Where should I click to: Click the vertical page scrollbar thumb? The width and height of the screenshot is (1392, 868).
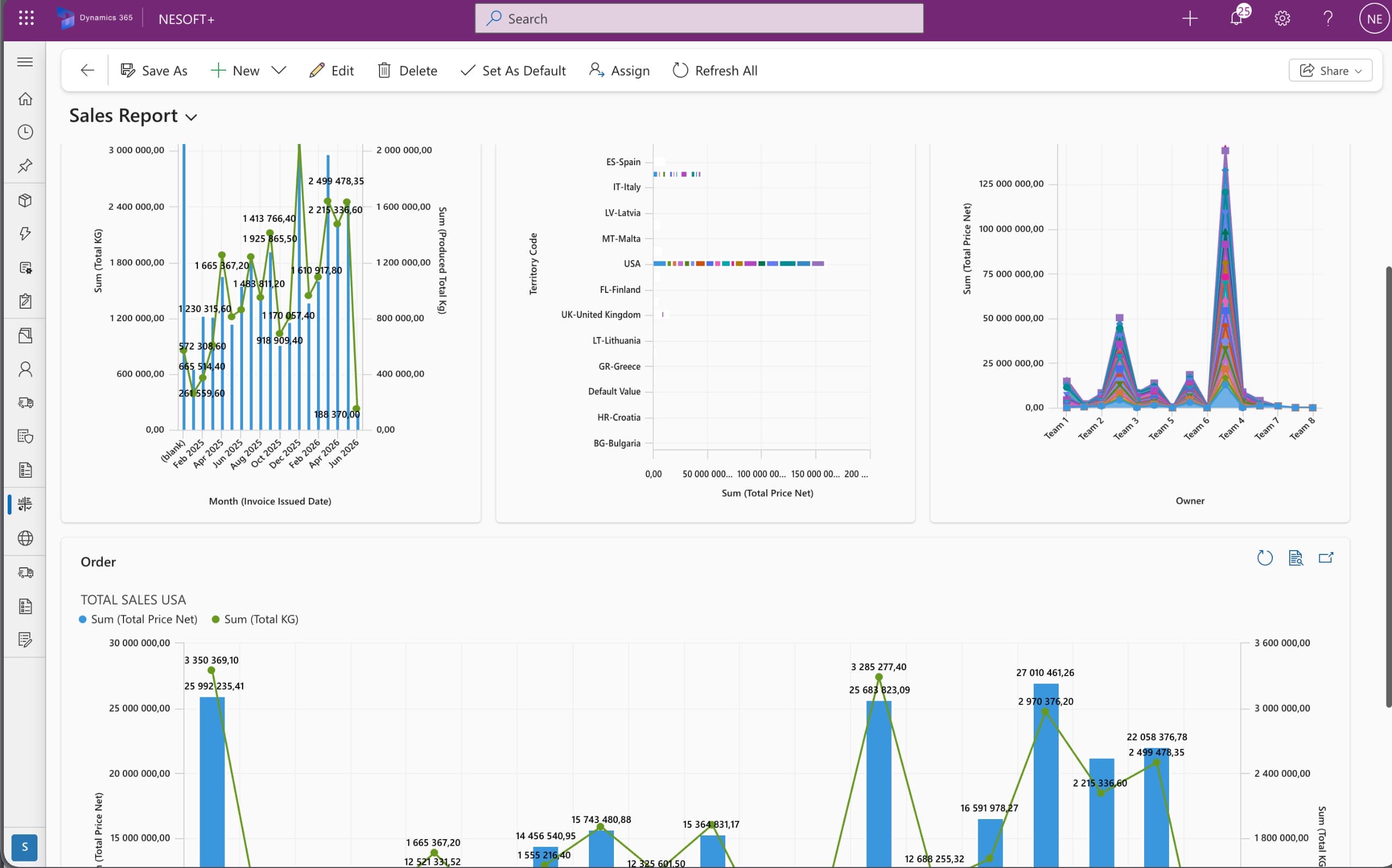tap(1388, 486)
